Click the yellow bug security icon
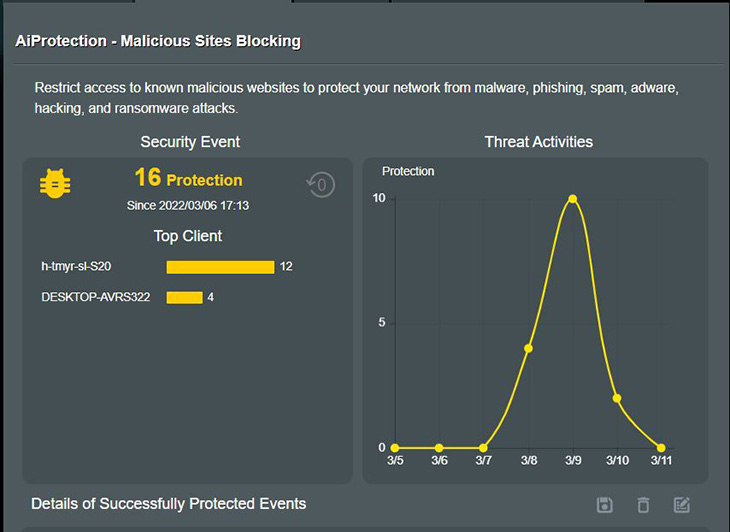 [55, 184]
